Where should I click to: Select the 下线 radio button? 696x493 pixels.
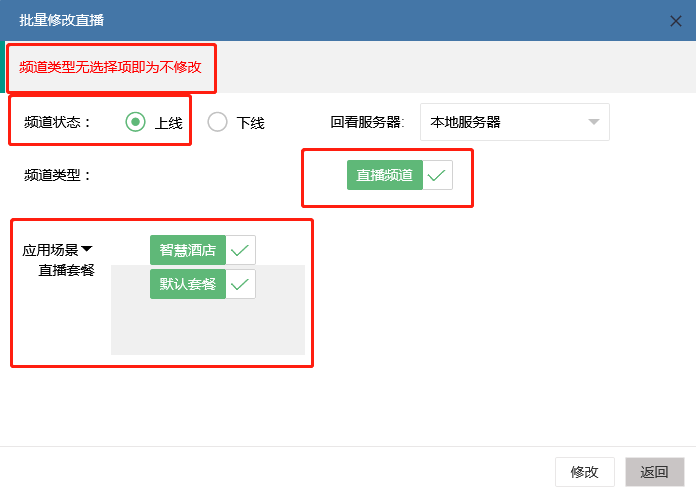coord(218,122)
